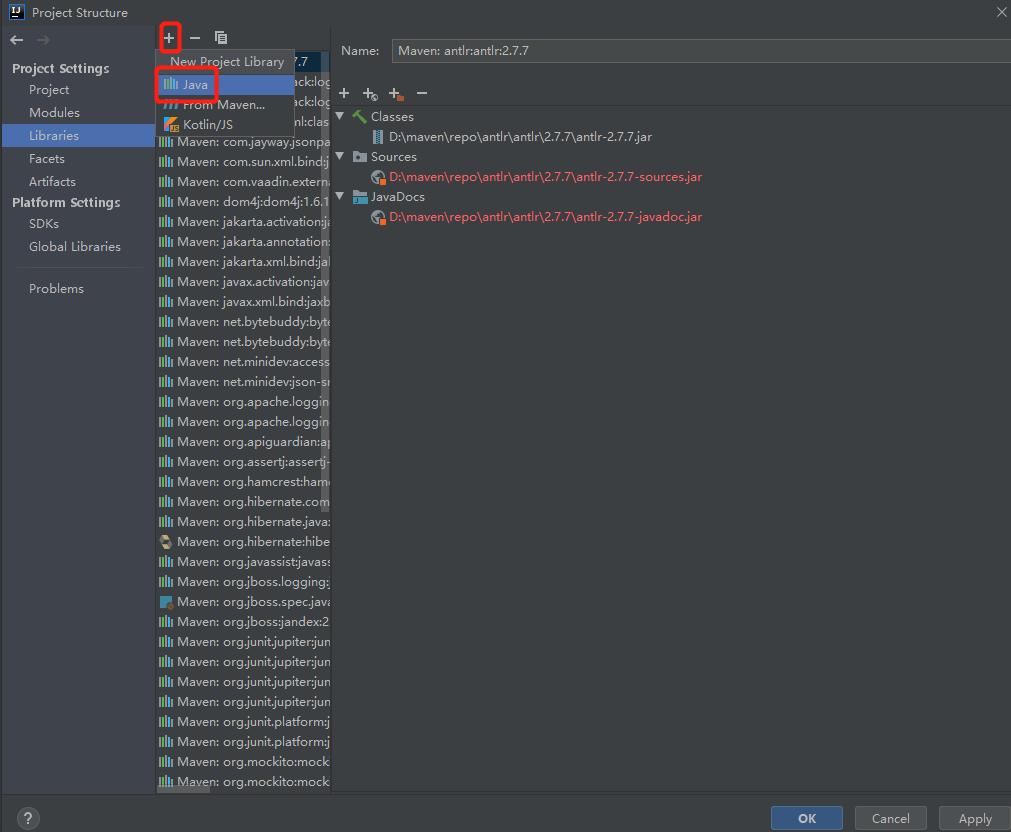This screenshot has width=1011, height=832.
Task: Collapse the JavaDocs tree node
Action: [340, 197]
